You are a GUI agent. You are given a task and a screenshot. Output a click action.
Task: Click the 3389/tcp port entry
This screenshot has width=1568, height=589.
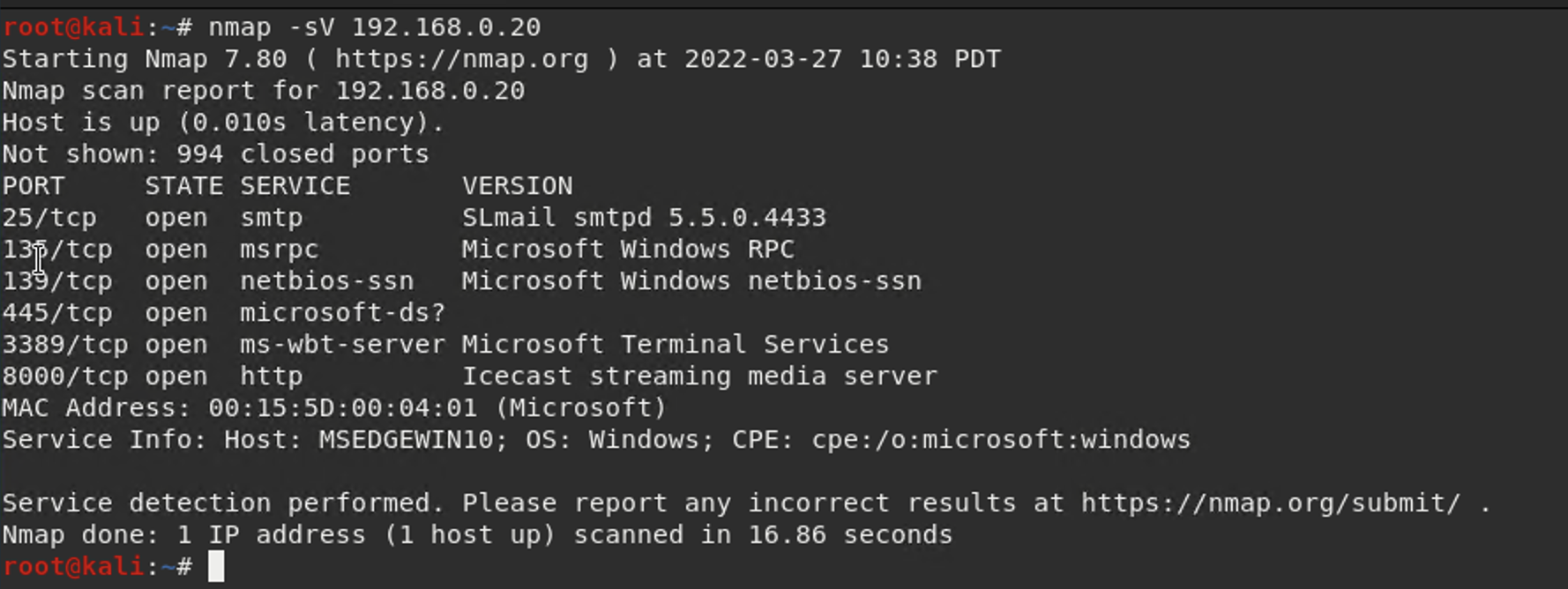pos(65,345)
